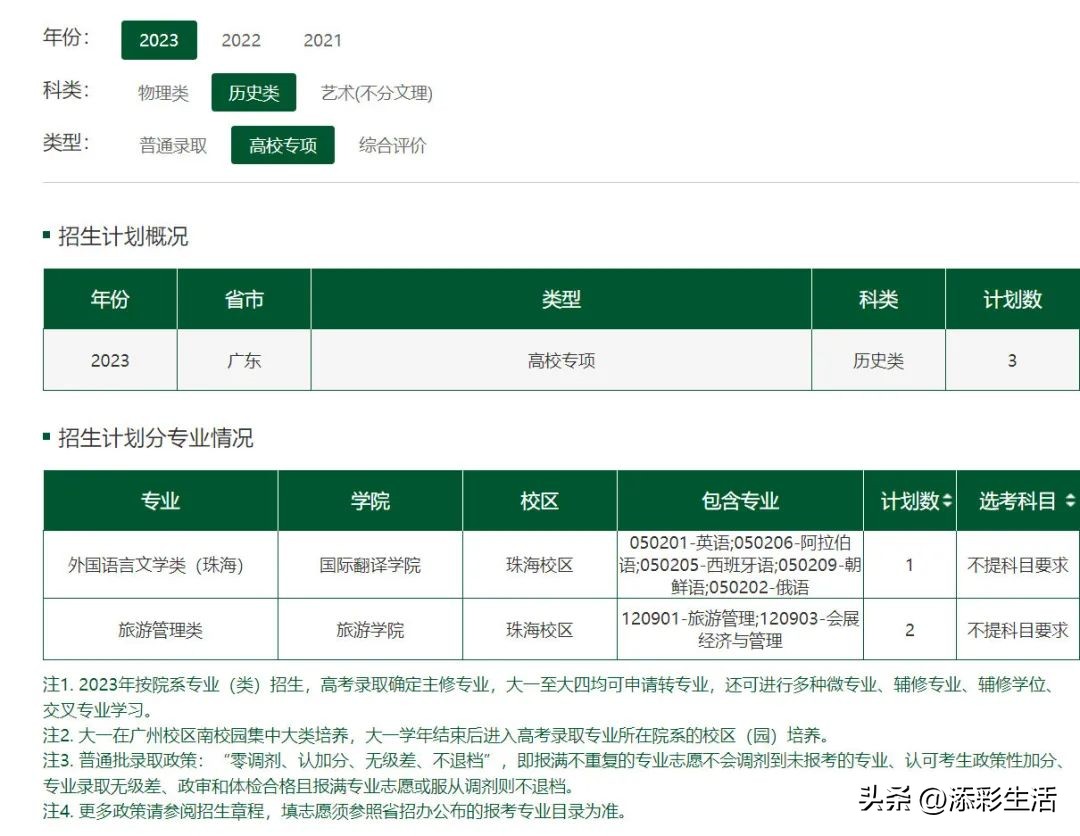This screenshot has height=836, width=1080.
Task: Click the 外国语言文学类（珠海）major name
Action: pyautogui.click(x=159, y=565)
